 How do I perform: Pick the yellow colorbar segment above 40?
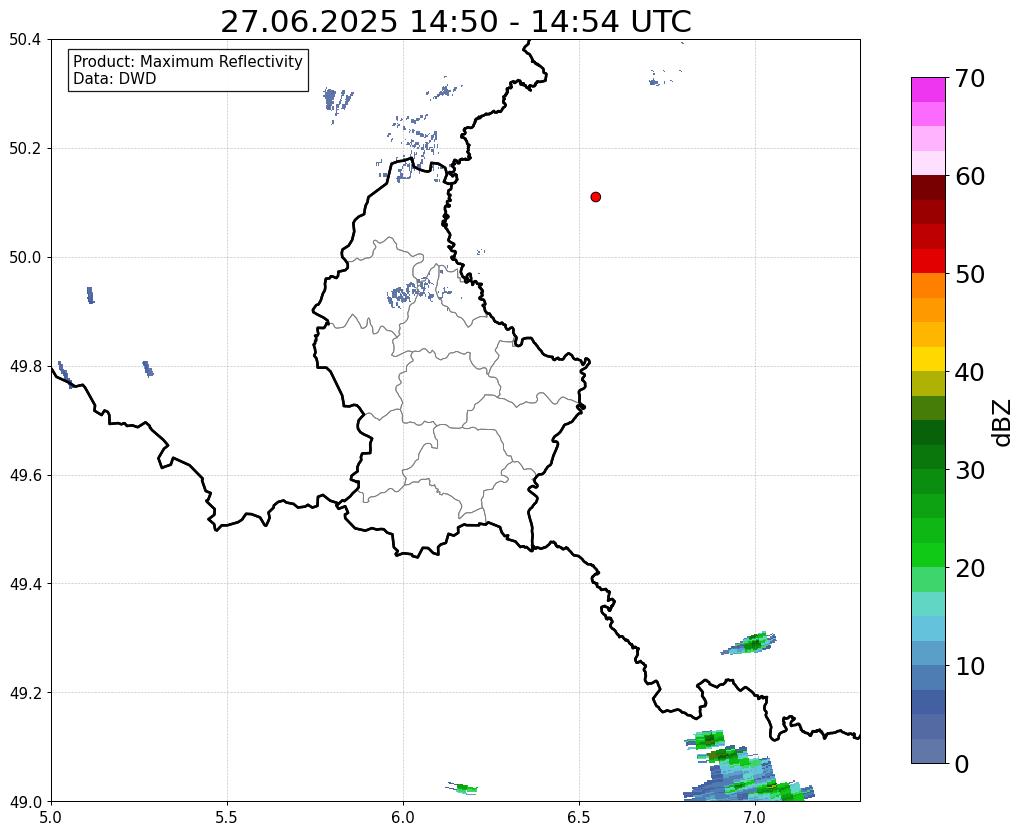(x=928, y=359)
